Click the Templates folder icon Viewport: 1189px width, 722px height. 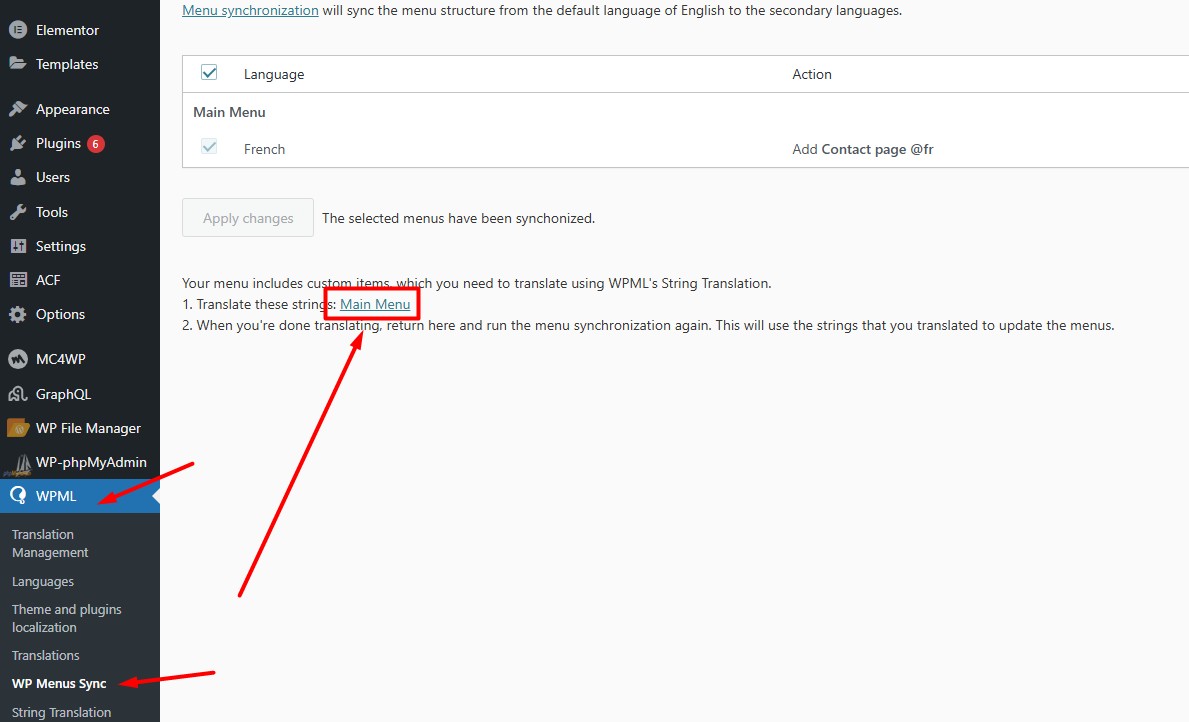point(18,64)
